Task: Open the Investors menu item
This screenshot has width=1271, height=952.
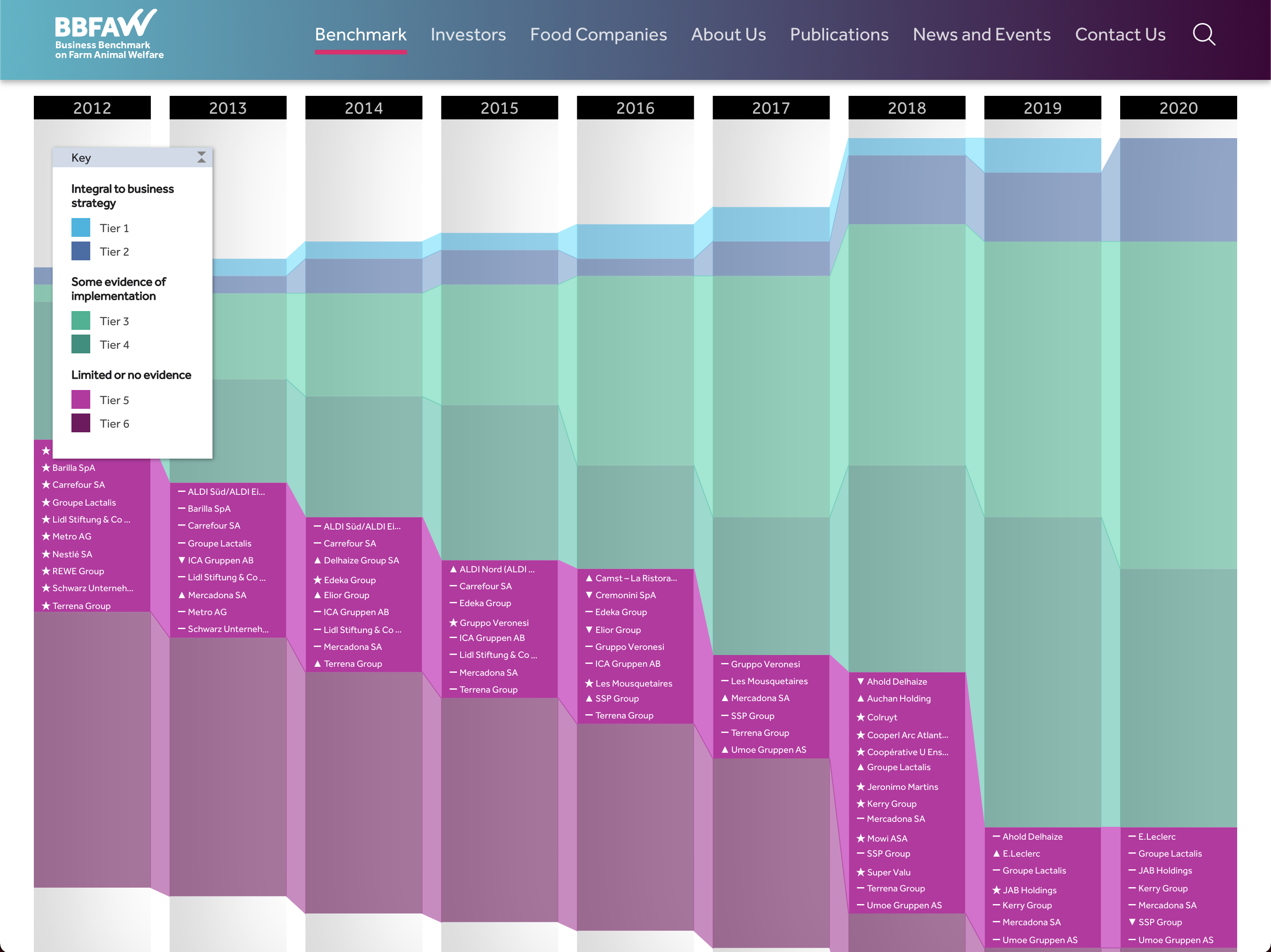Action: (468, 34)
